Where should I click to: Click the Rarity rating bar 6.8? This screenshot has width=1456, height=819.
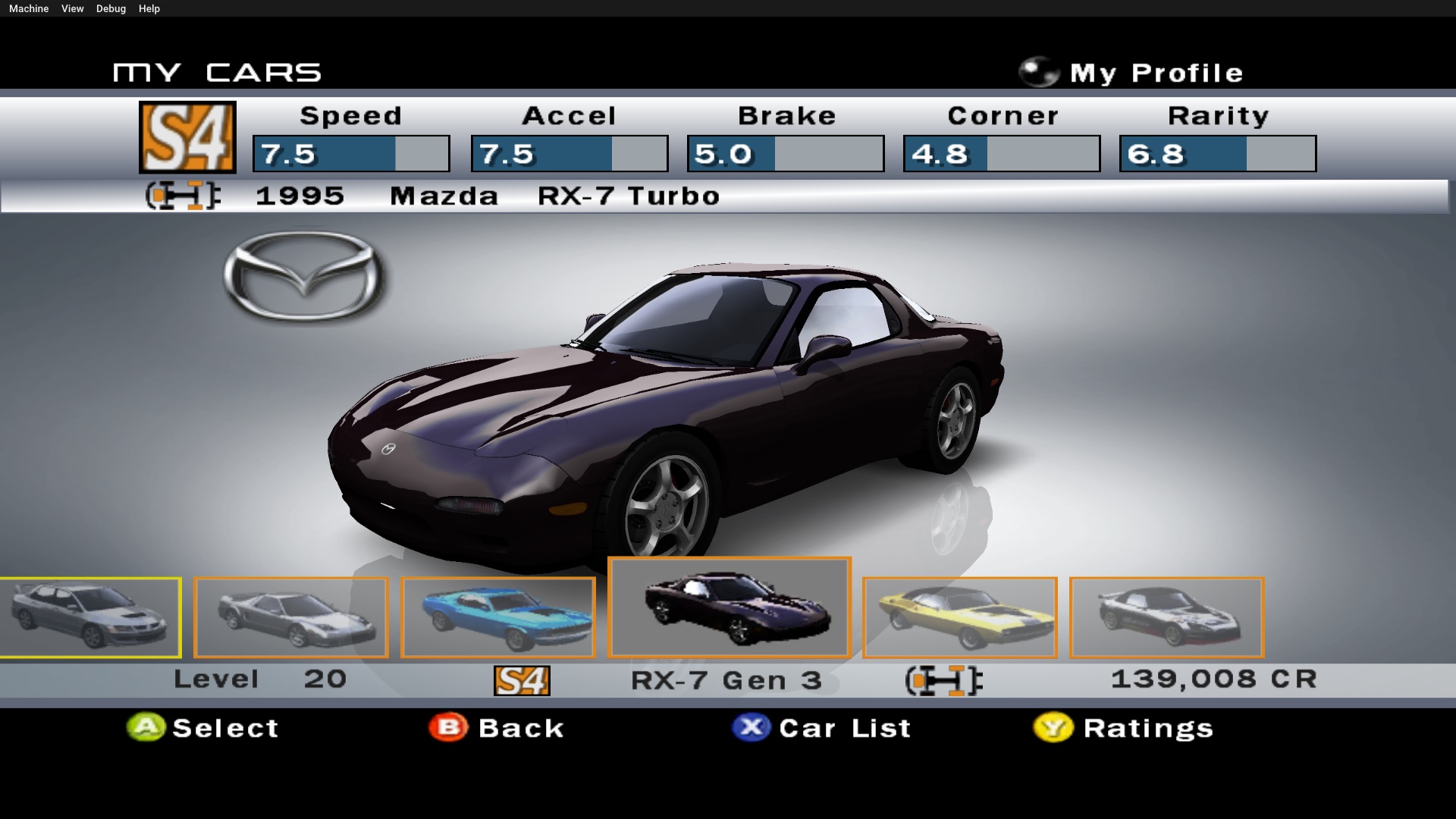(x=1217, y=154)
